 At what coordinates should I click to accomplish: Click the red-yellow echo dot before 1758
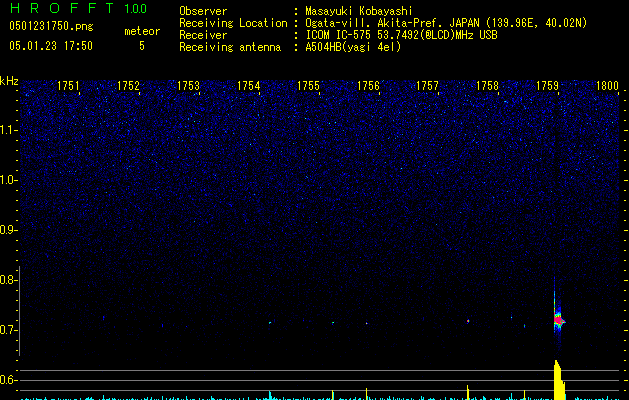pos(468,321)
